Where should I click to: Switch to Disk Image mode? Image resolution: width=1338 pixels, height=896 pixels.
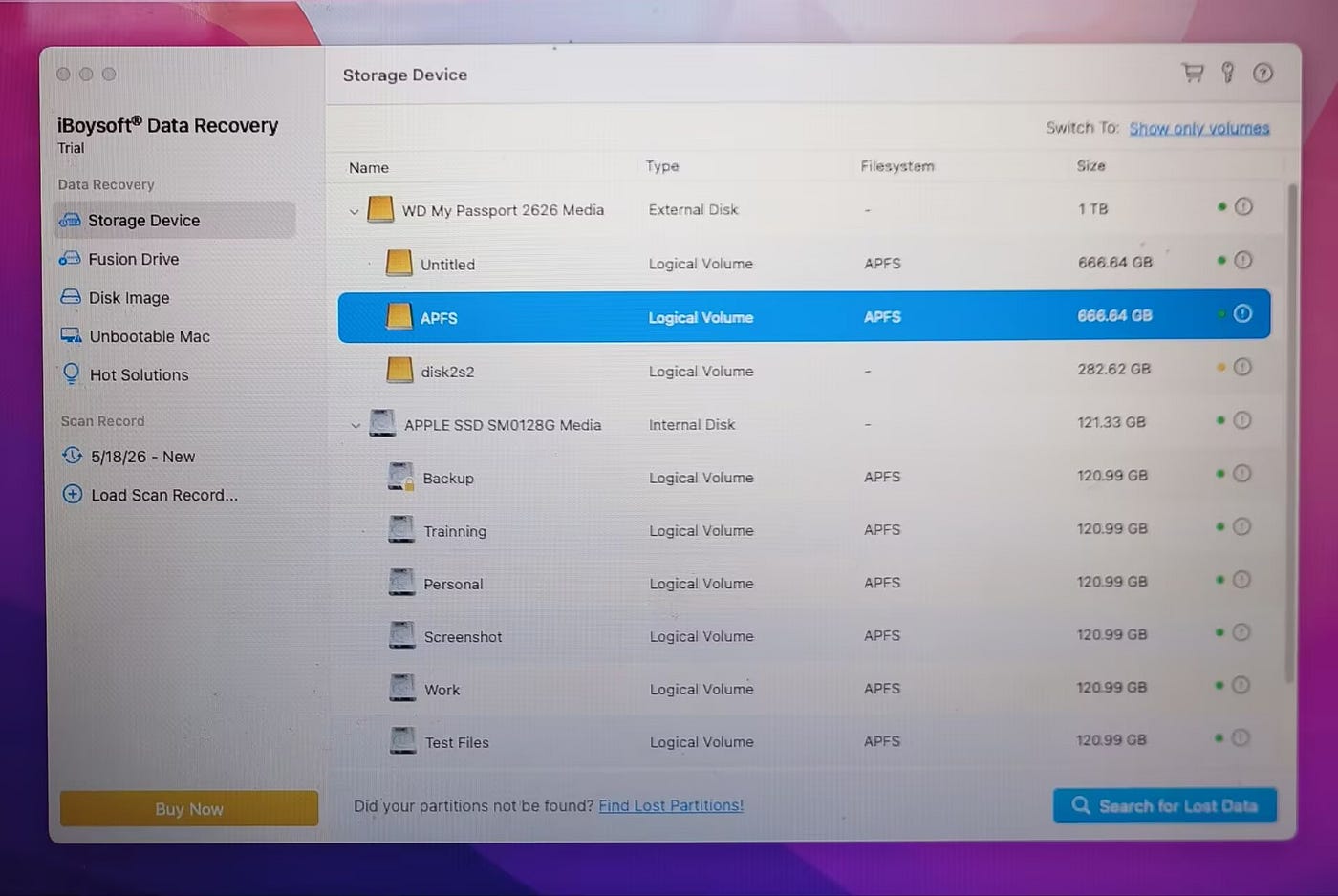tap(129, 298)
